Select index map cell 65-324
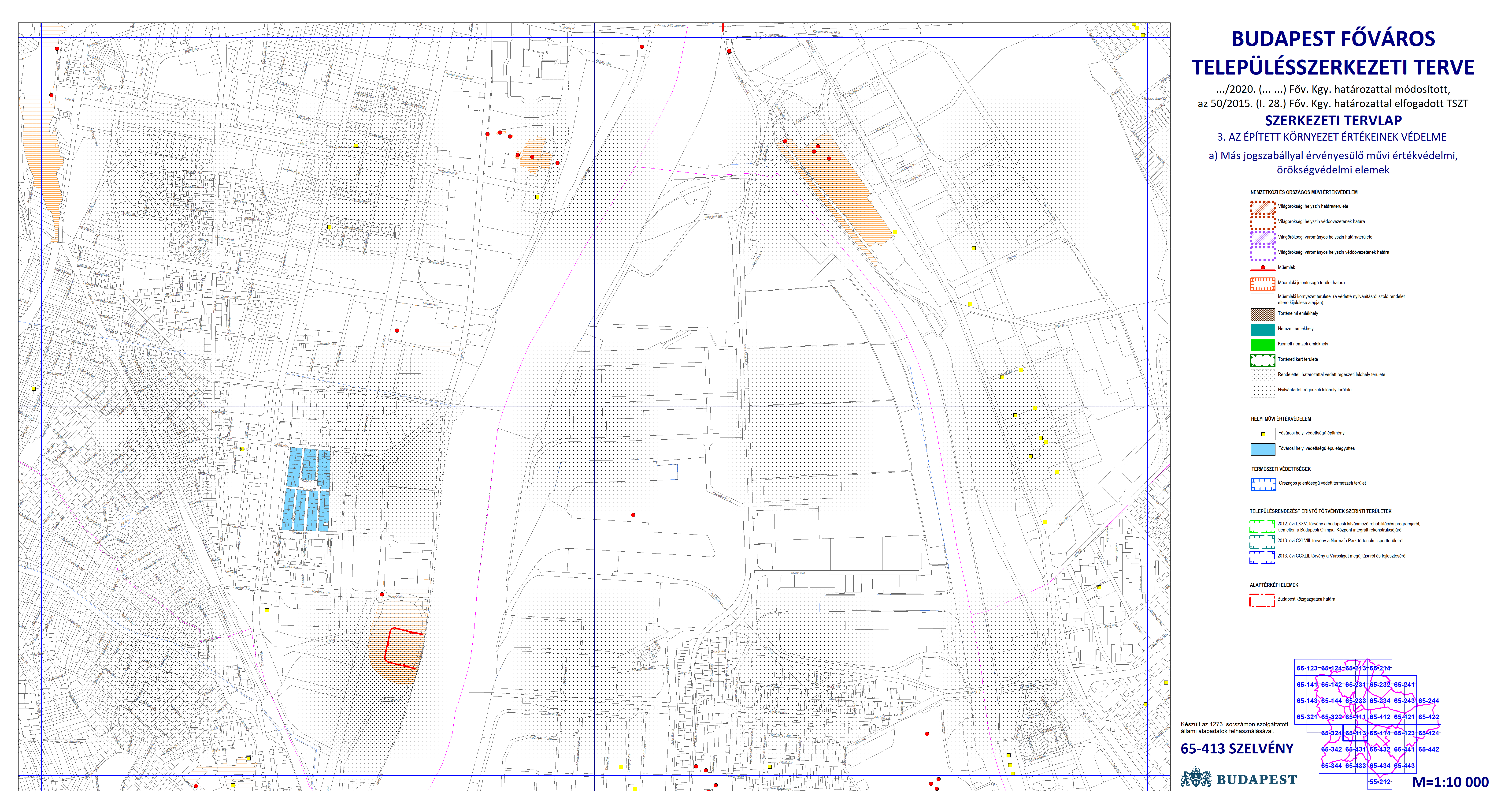The height and width of the screenshot is (812, 1512). point(1331,733)
